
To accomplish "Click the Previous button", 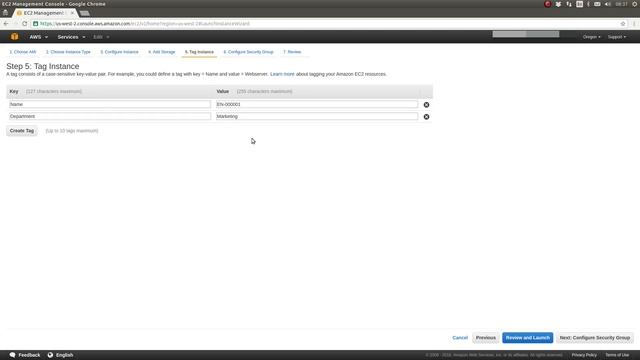I will tap(486, 338).
